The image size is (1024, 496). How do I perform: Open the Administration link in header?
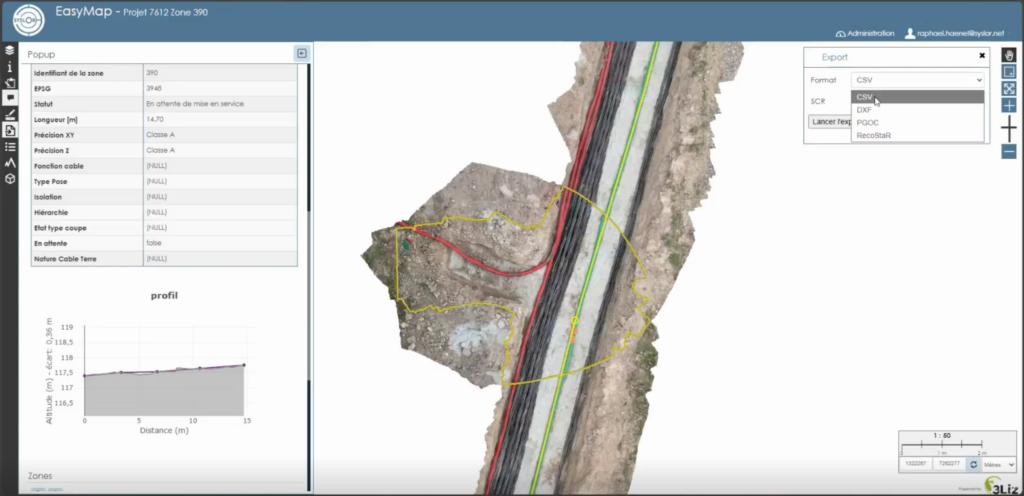click(866, 33)
